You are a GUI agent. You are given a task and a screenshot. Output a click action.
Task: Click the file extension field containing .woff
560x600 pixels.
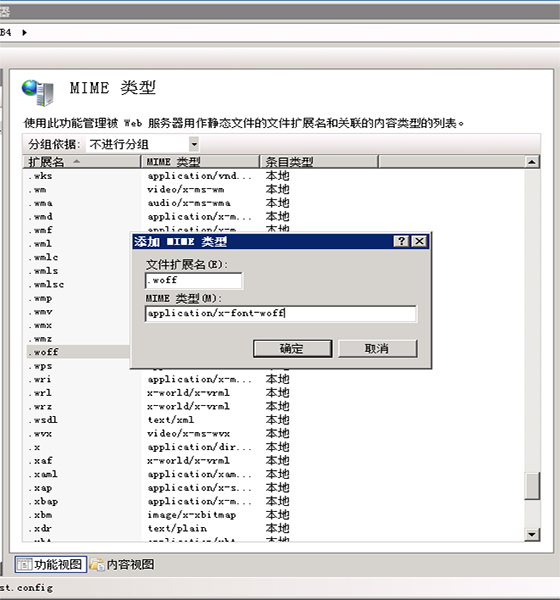tap(194, 280)
